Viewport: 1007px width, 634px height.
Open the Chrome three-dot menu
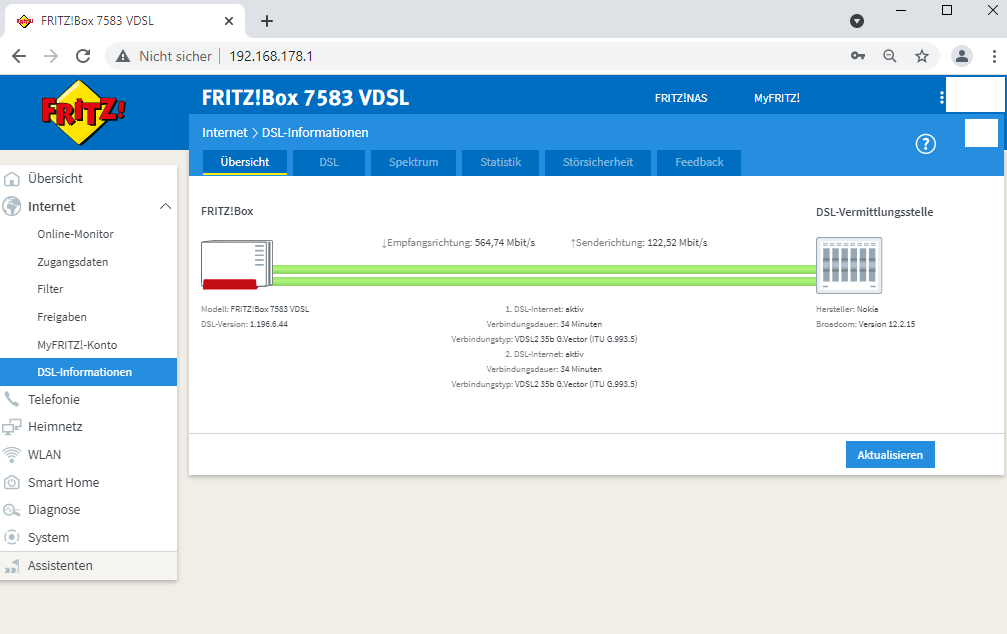pyautogui.click(x=994, y=56)
